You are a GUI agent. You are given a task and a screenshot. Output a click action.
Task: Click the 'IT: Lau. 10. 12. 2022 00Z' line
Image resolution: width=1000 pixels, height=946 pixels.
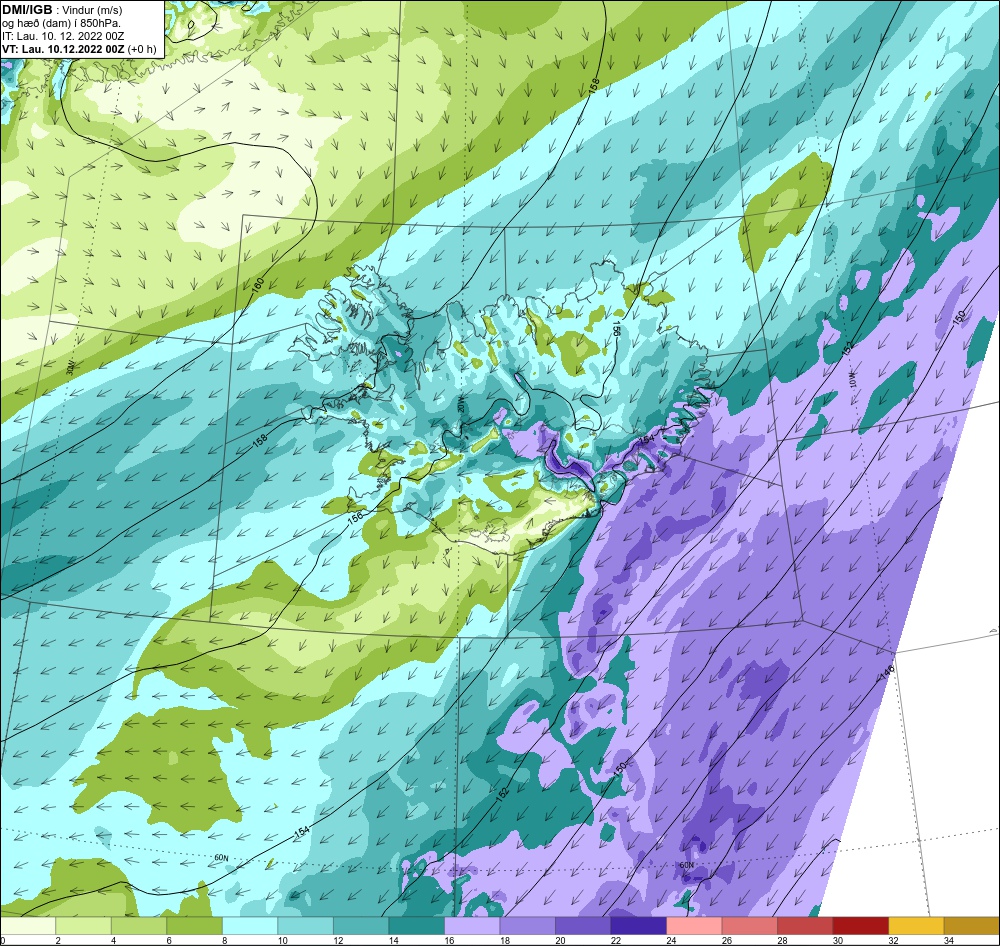pyautogui.click(x=63, y=36)
